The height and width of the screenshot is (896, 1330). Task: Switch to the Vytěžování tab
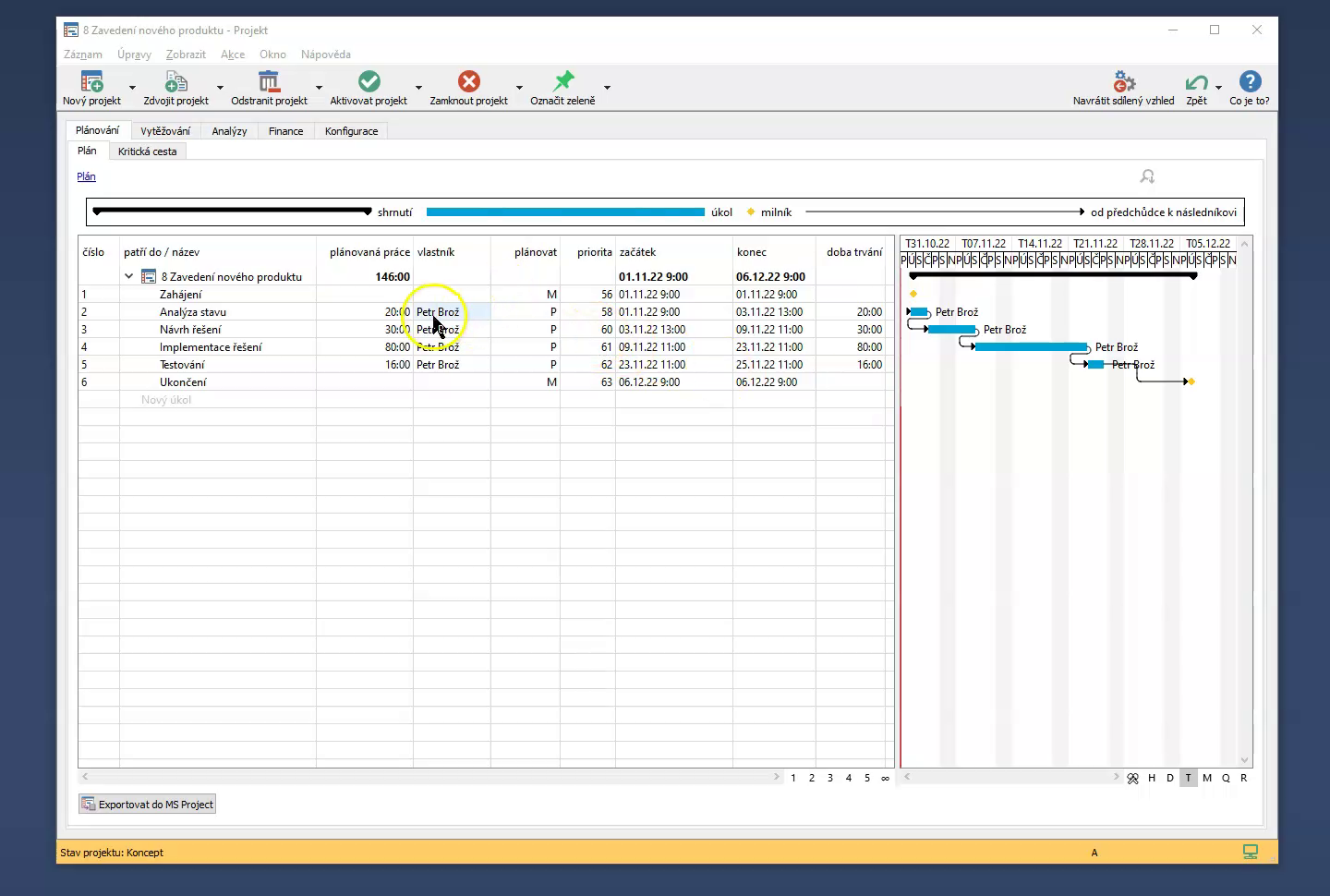pos(165,131)
